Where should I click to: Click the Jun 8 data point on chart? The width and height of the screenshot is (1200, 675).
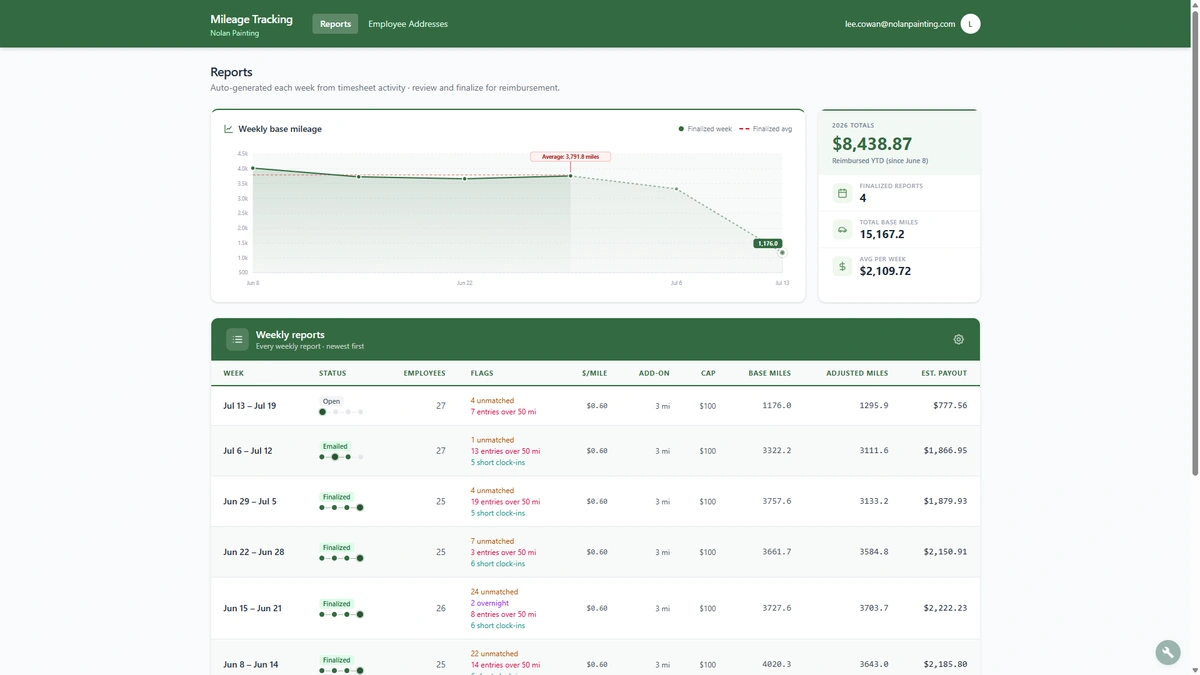[253, 169]
